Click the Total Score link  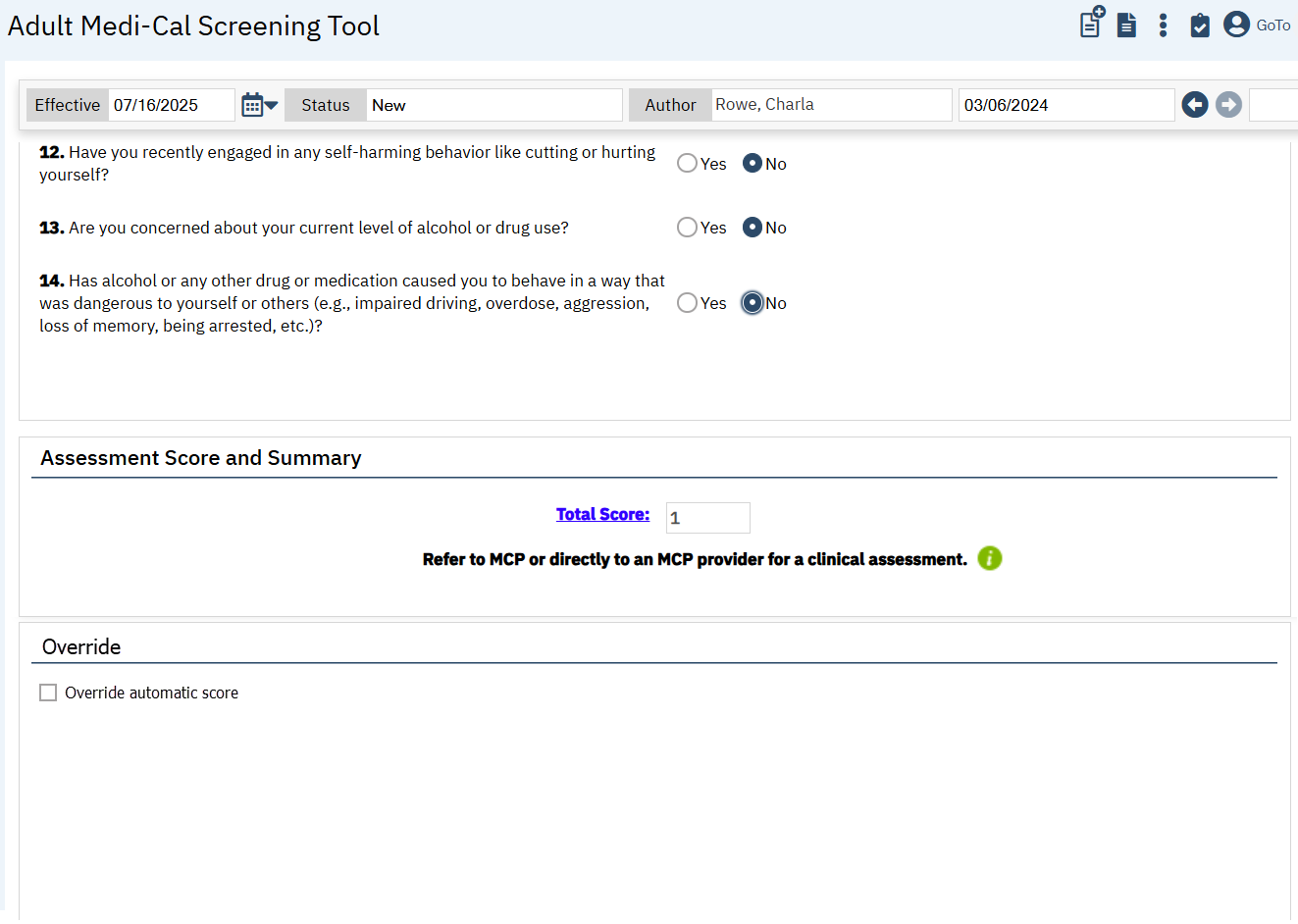pos(602,514)
